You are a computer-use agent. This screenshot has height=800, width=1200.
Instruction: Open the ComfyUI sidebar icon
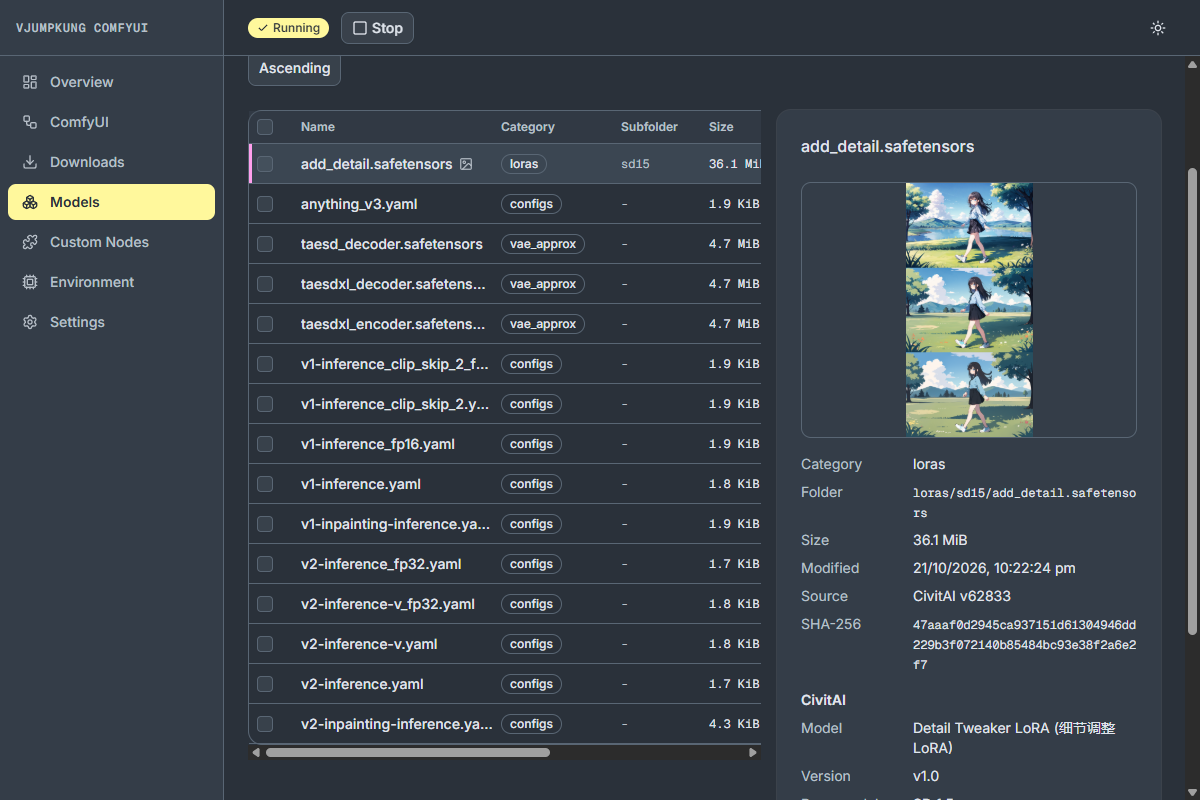(30, 122)
